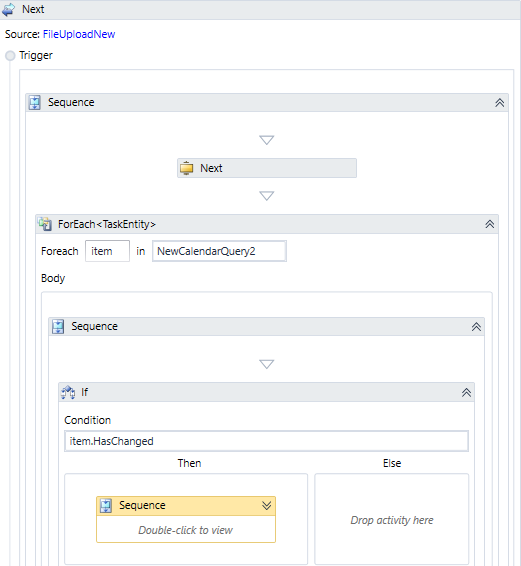
Task: Click the highlighted Sequence icon in Then branch
Action: click(106, 506)
